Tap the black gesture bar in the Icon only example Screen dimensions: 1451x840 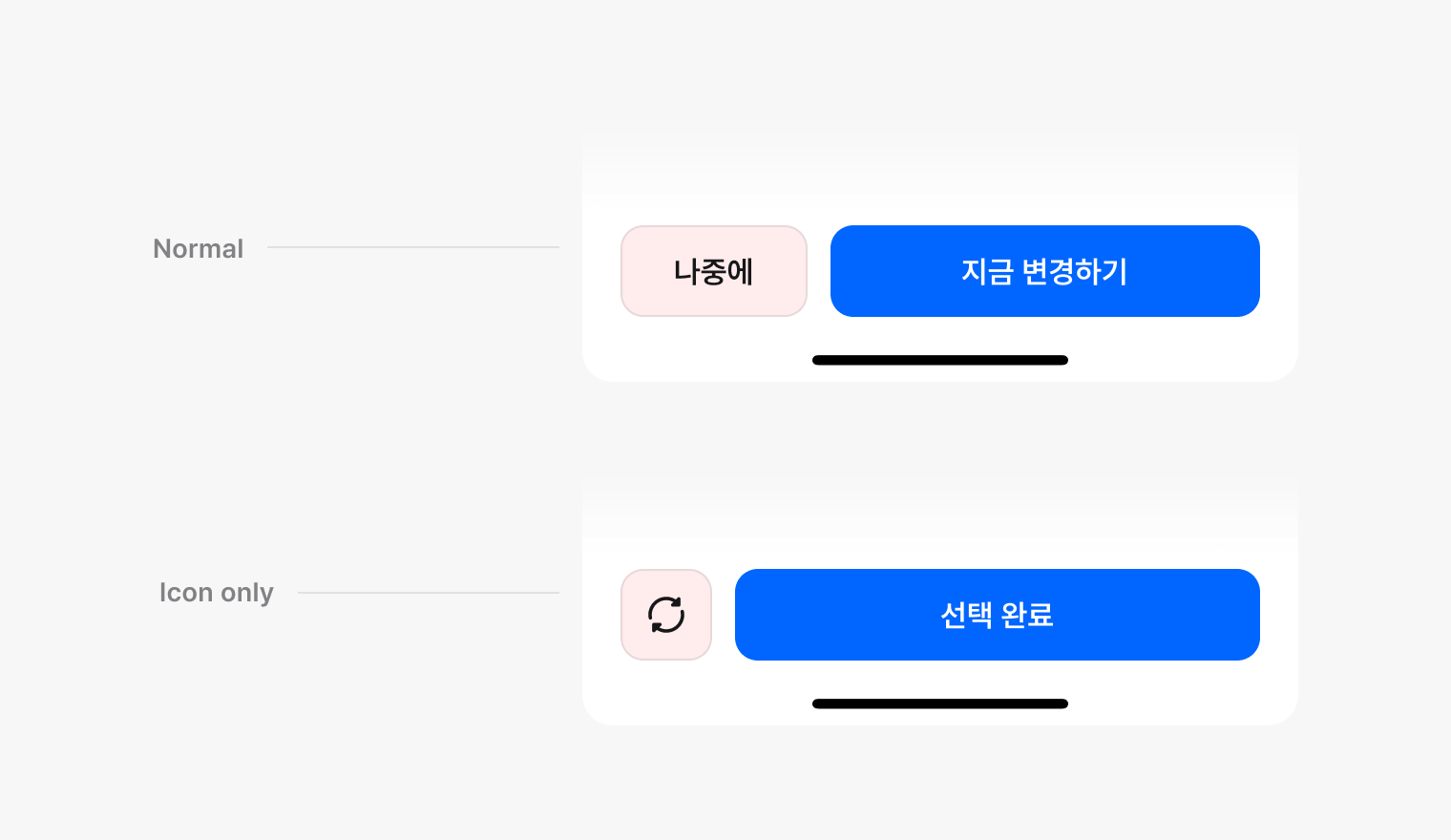coord(939,703)
